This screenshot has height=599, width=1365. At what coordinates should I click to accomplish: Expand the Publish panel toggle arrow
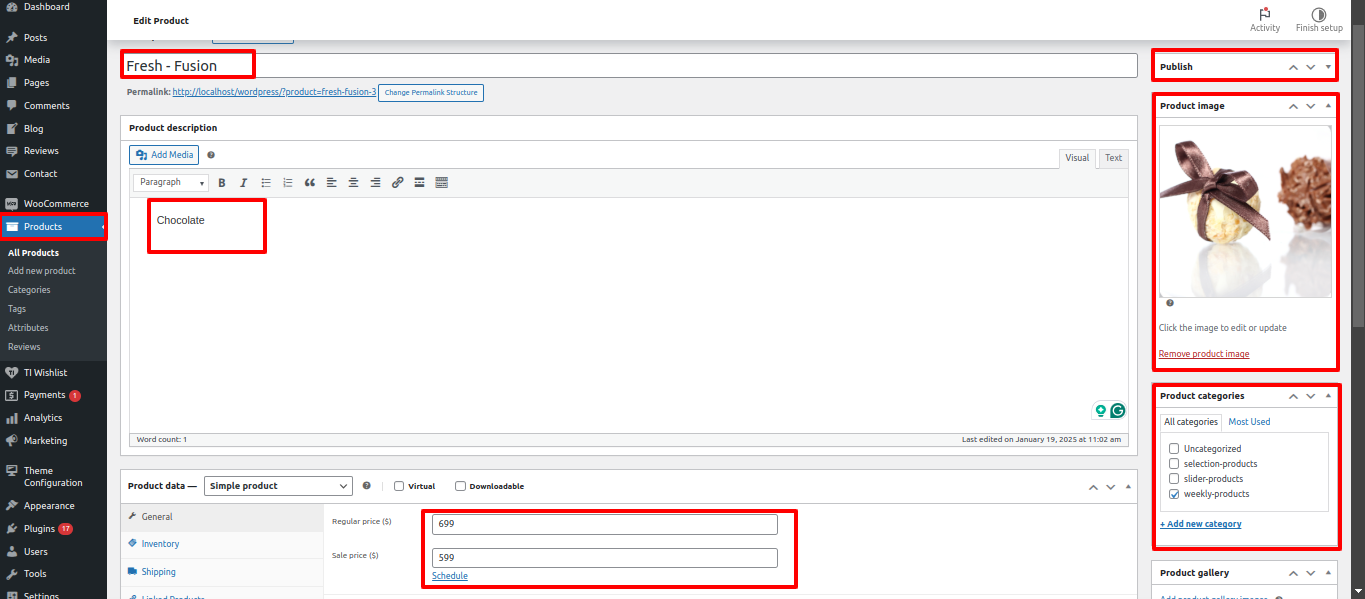pos(1328,67)
